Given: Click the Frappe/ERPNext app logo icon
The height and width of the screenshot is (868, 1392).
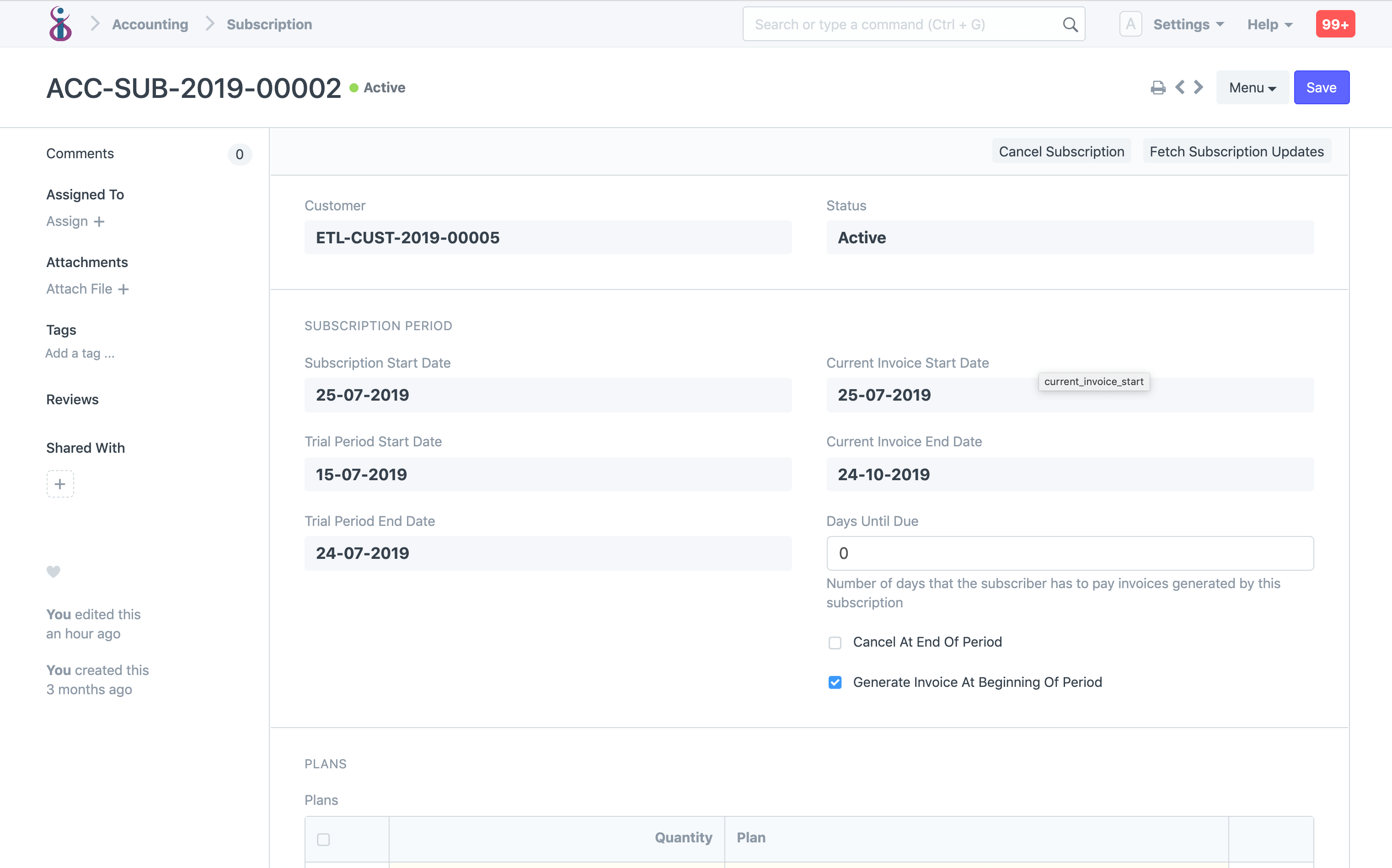Looking at the screenshot, I should 59,23.
